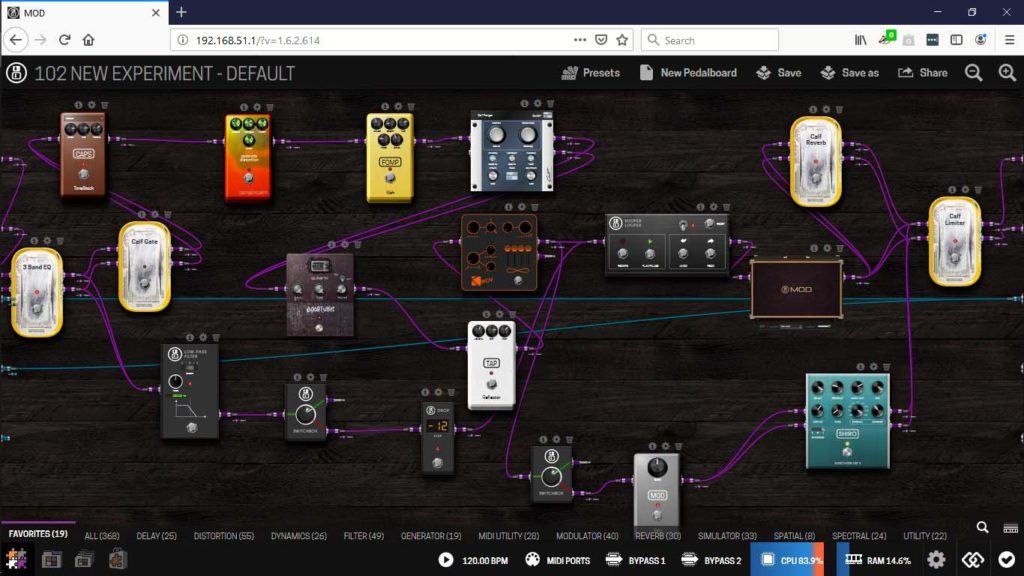Open settings gear above the CAPS ToneStack pedal
The width and height of the screenshot is (1024, 576).
[91, 105]
